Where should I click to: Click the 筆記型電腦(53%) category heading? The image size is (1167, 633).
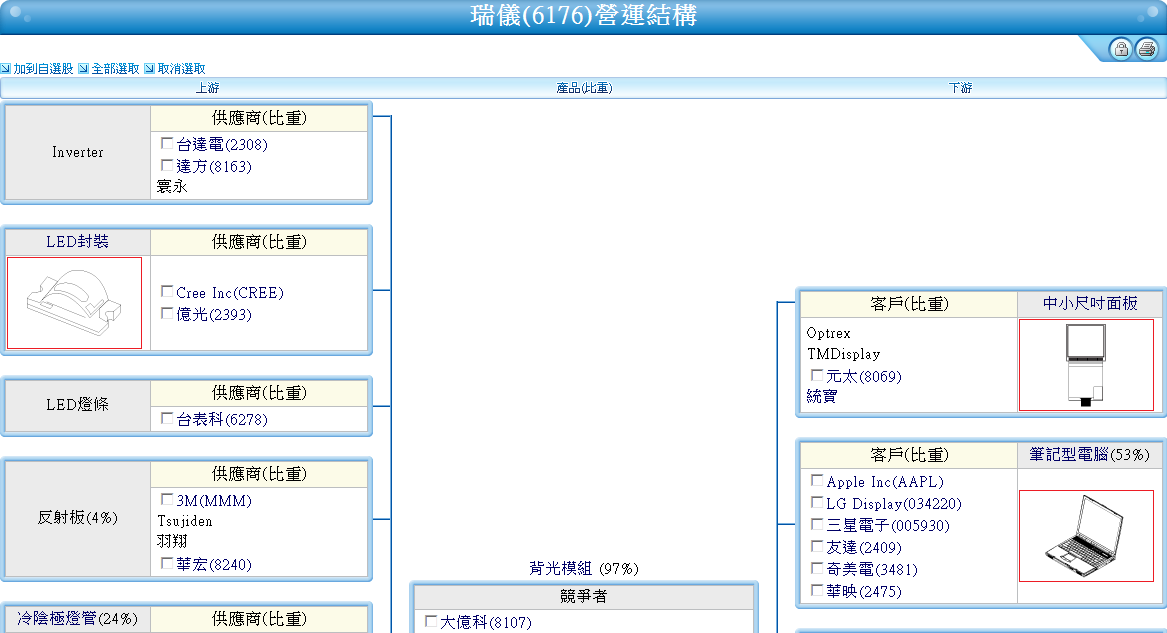[x=1090, y=454]
